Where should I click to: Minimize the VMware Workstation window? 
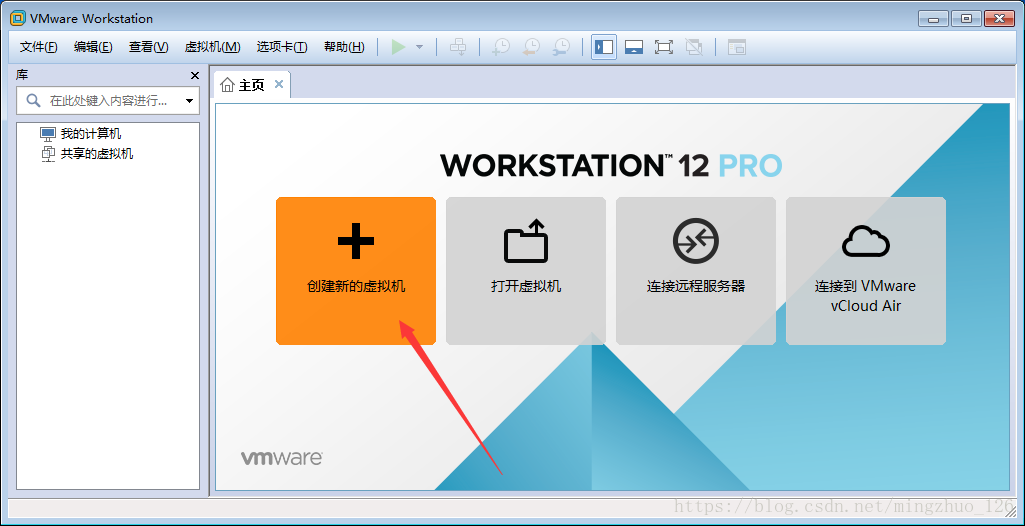point(933,19)
